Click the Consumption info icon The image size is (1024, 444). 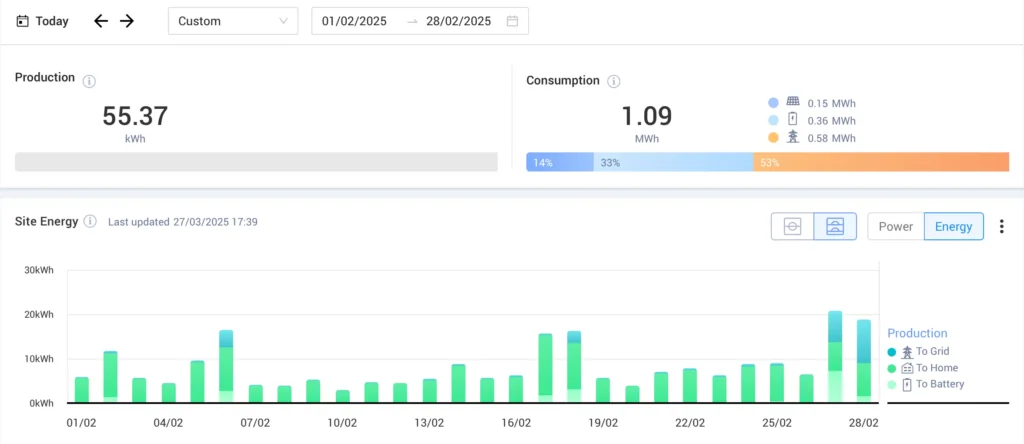coord(613,82)
